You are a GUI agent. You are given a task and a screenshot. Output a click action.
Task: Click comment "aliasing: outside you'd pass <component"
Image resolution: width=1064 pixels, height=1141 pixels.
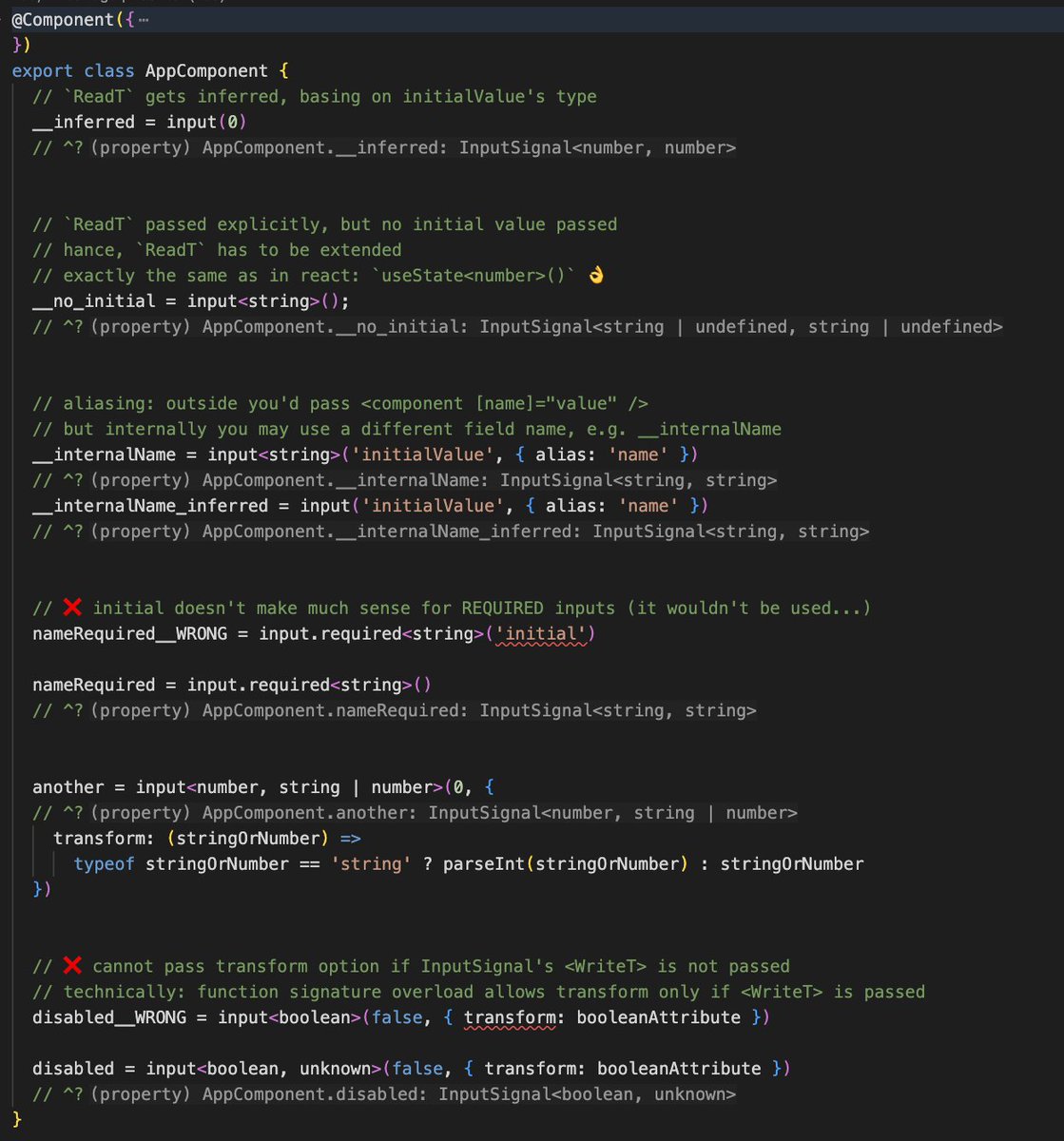340,404
